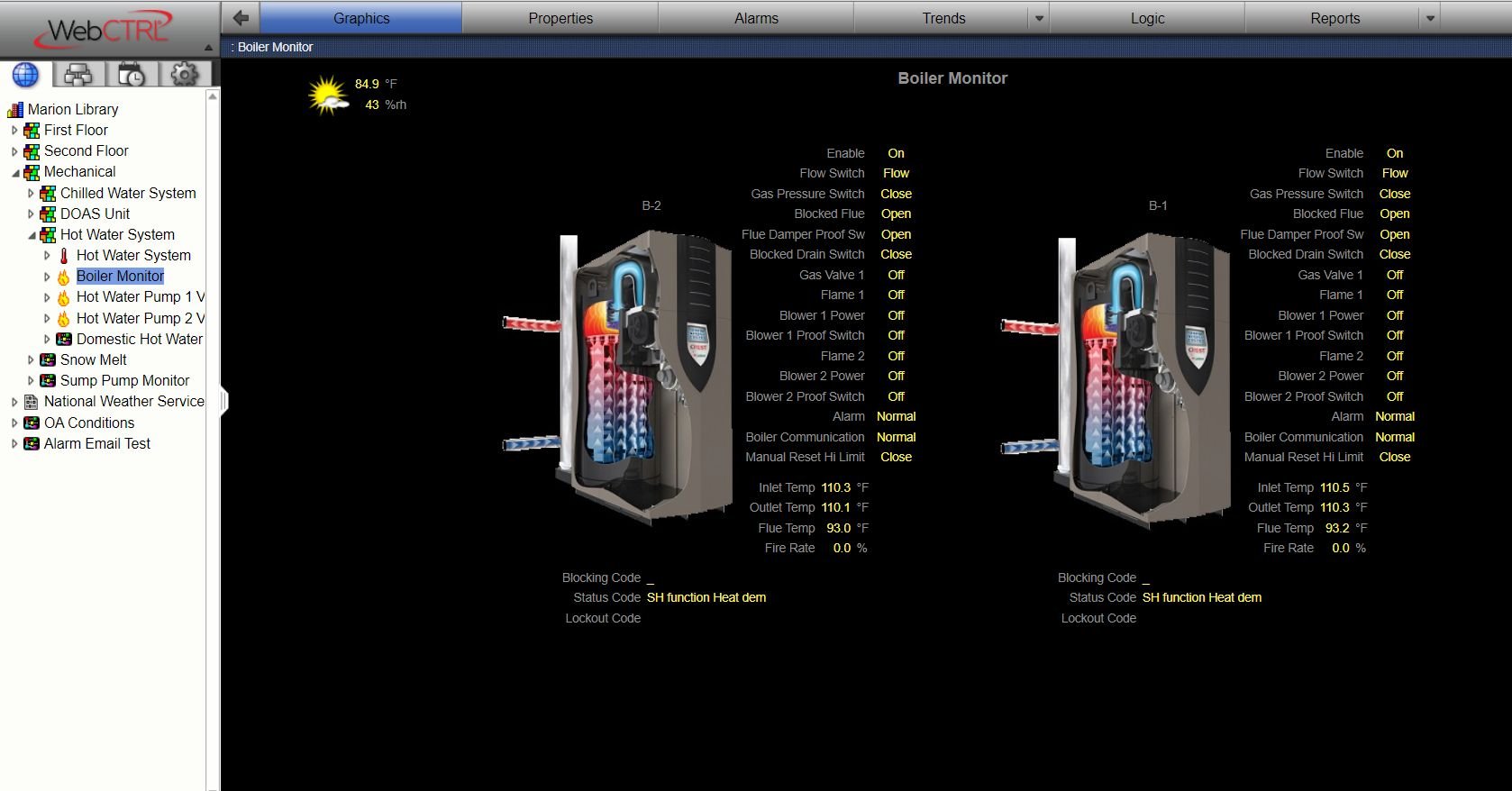The image size is (1512, 791).
Task: Open the Trends tab dropdown arrow
Action: click(x=1039, y=18)
